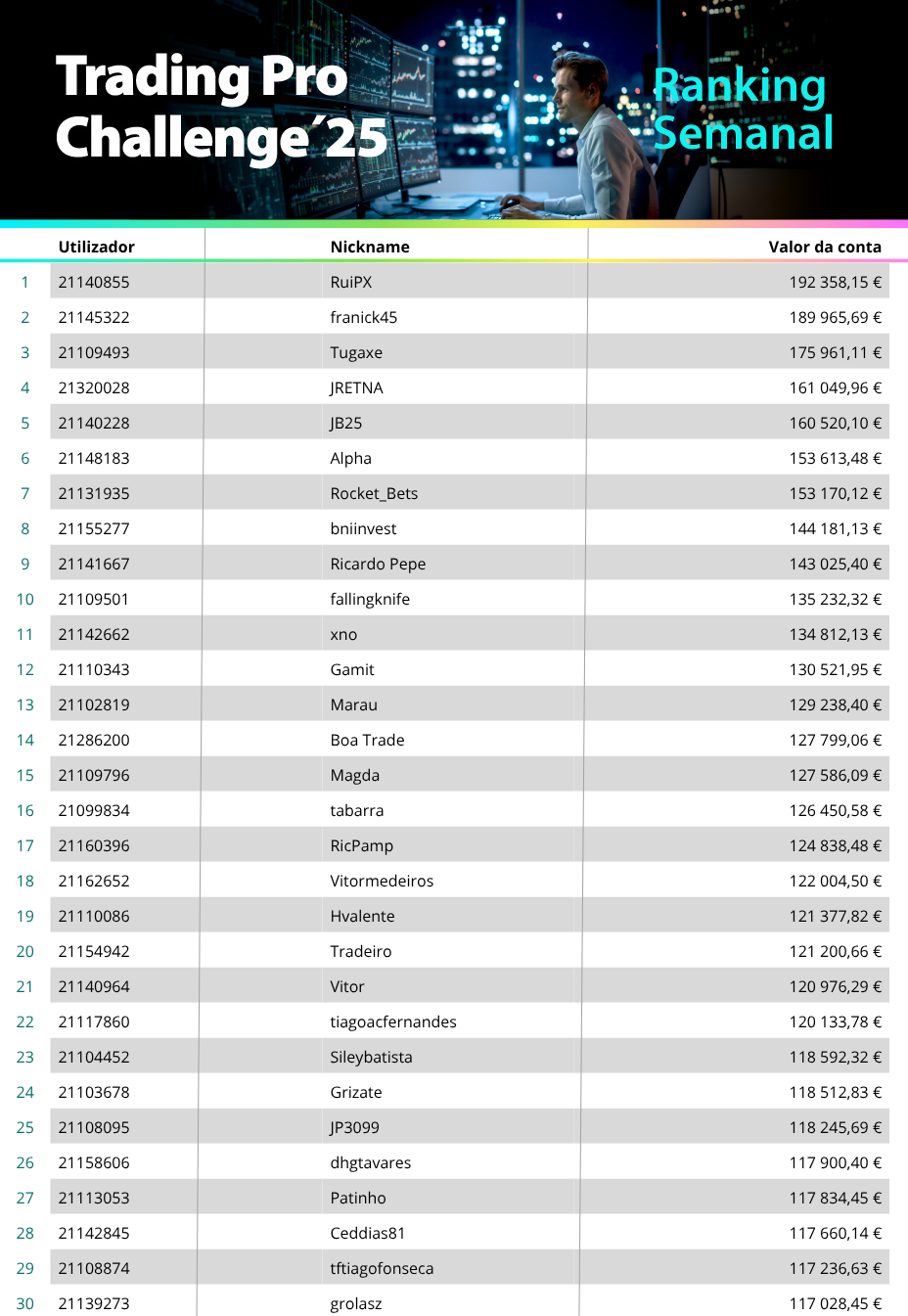Click the Nickname column header
Viewport: 908px width, 1316px height.
click(x=370, y=247)
